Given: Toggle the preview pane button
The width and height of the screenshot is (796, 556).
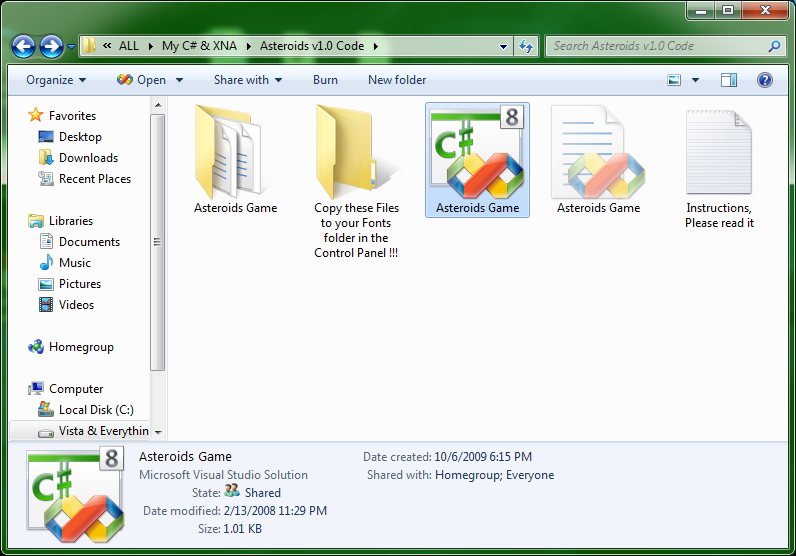Looking at the screenshot, I should (x=729, y=80).
